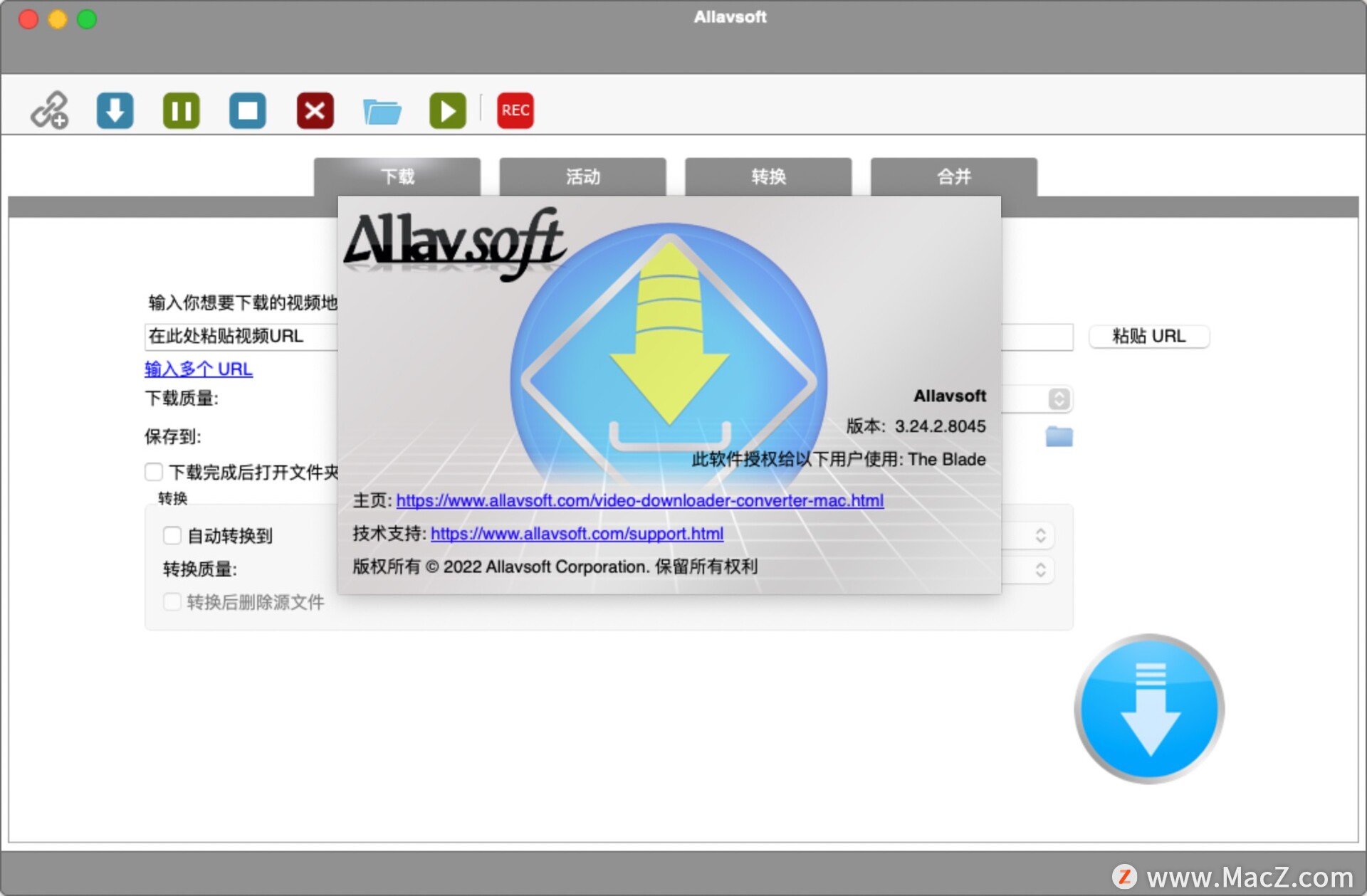Delete task with red X icon
This screenshot has height=896, width=1367.
click(315, 110)
